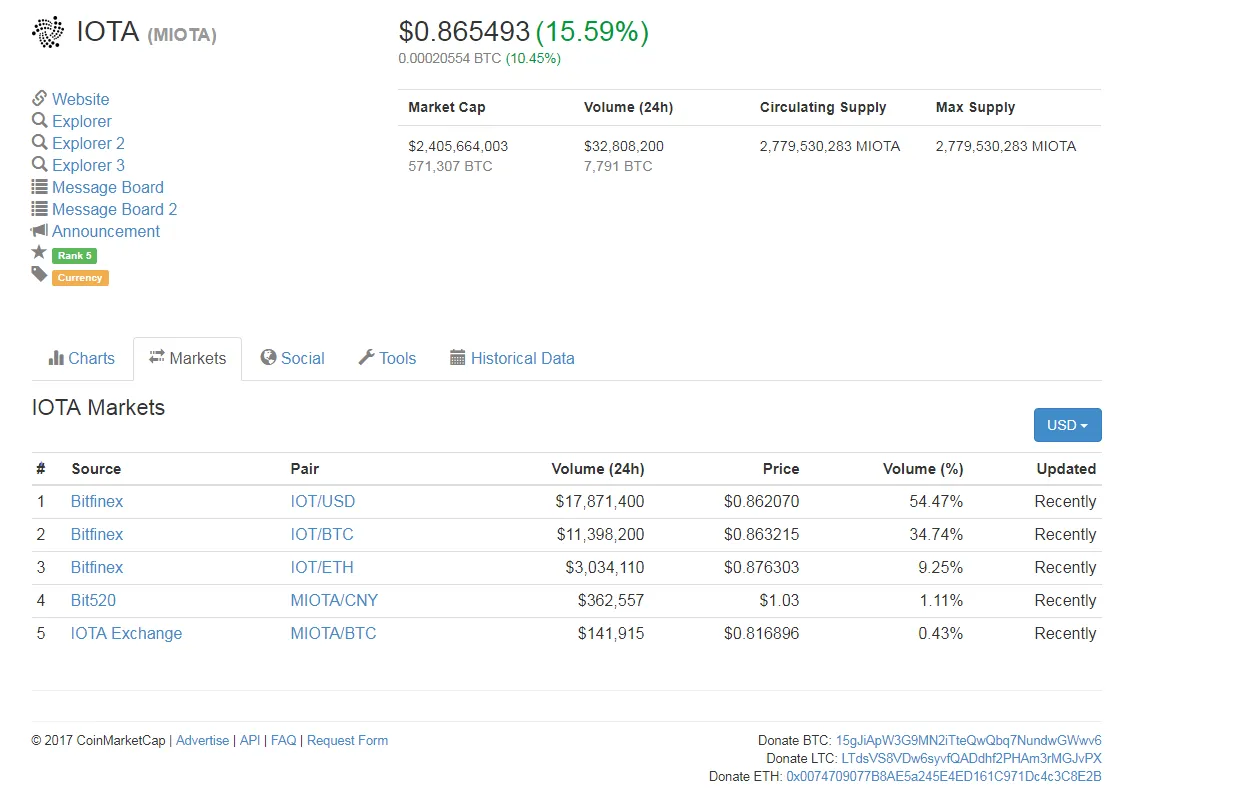Image resolution: width=1257 pixels, height=791 pixels.
Task: Click the MIOTA/CNY pair link
Action: [x=334, y=600]
